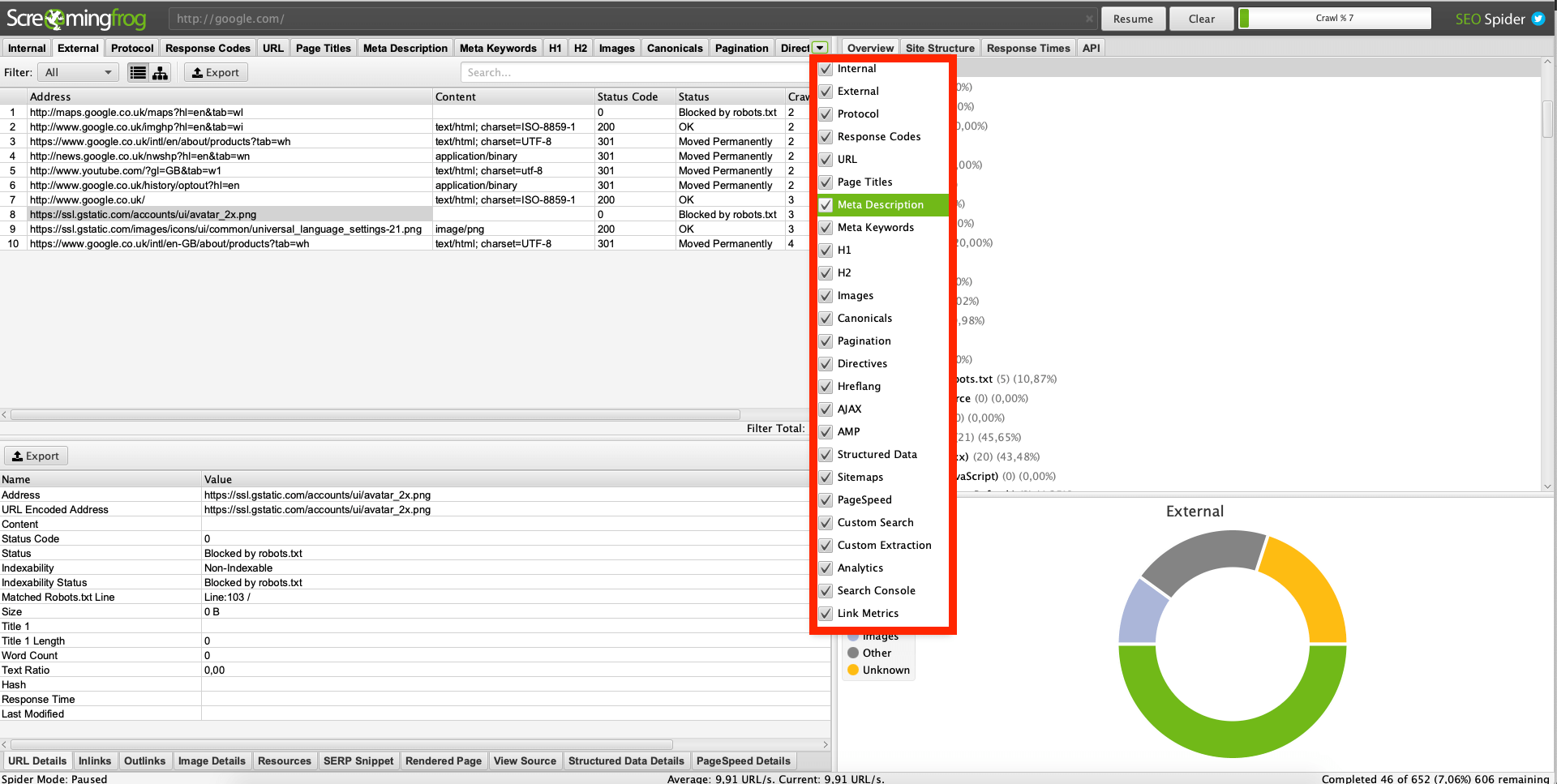
Task: Select the avatar_2x.png URL row
Action: 405,215
